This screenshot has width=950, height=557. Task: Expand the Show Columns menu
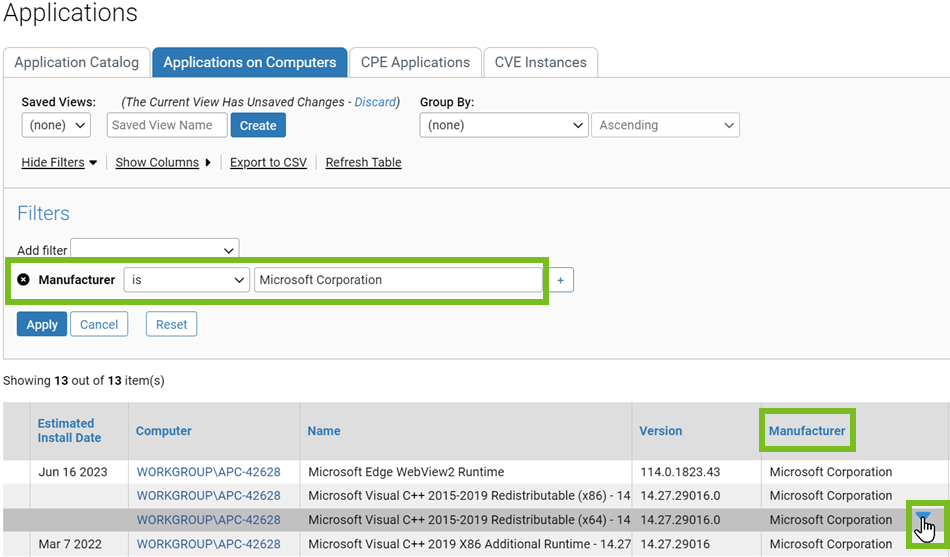(162, 162)
